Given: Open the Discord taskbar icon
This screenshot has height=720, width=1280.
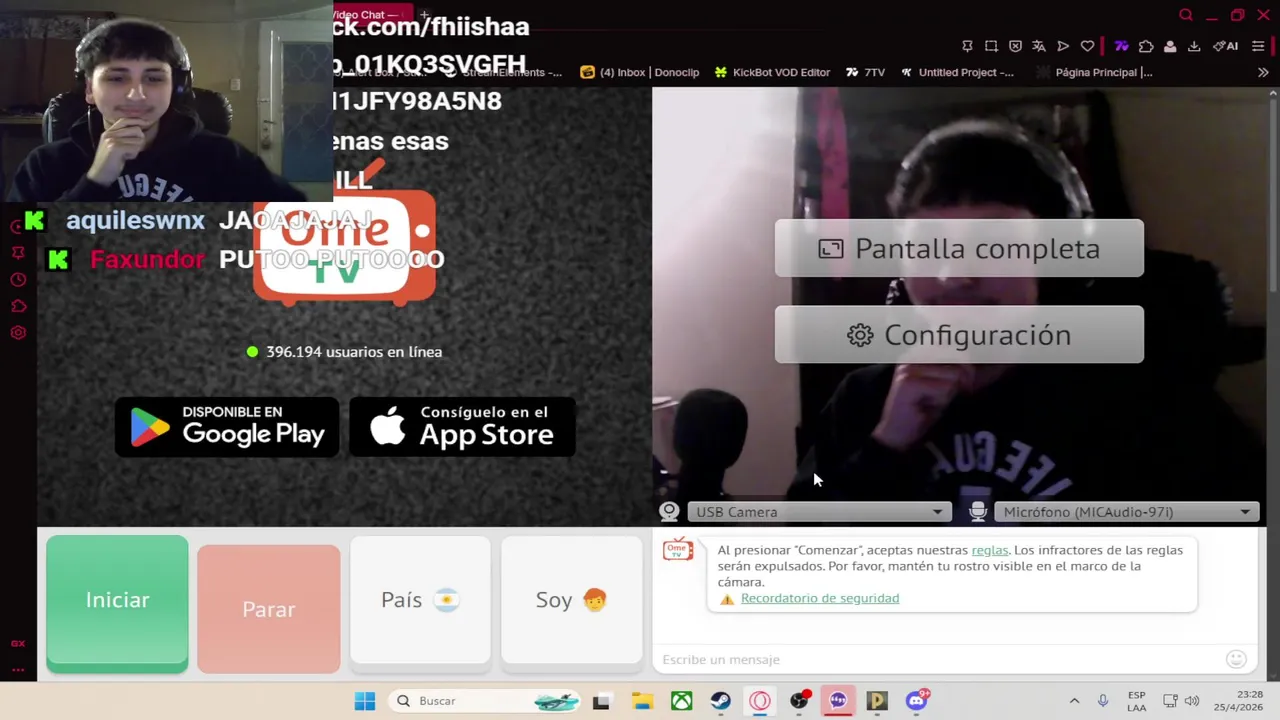Looking at the screenshot, I should (x=917, y=701).
